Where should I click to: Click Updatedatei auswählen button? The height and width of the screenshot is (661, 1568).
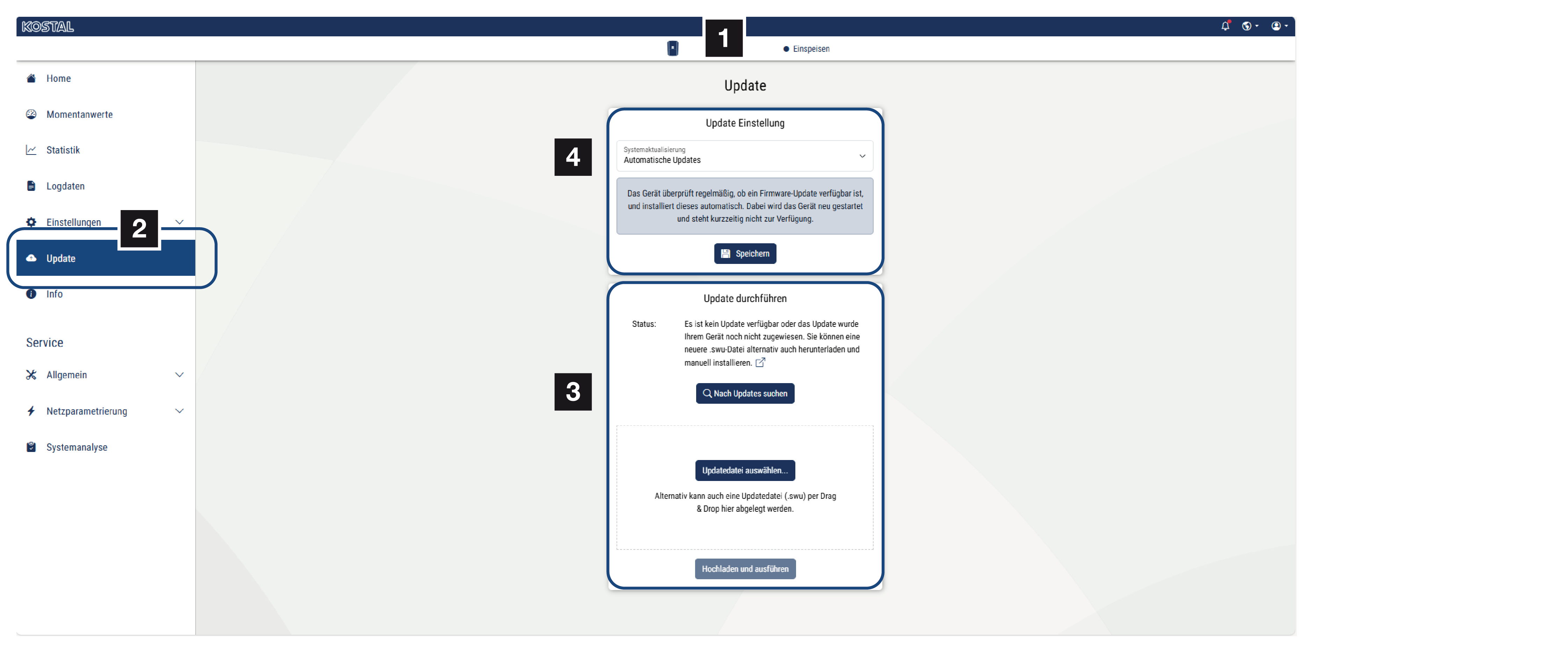pos(744,471)
